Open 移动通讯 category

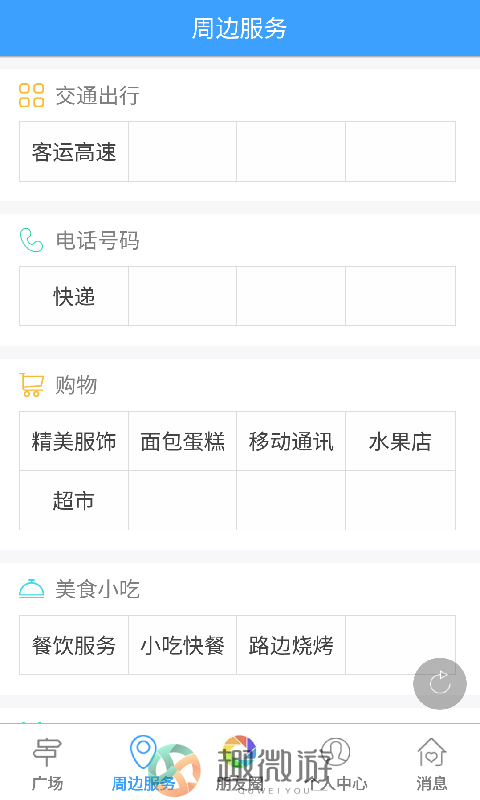[291, 441]
